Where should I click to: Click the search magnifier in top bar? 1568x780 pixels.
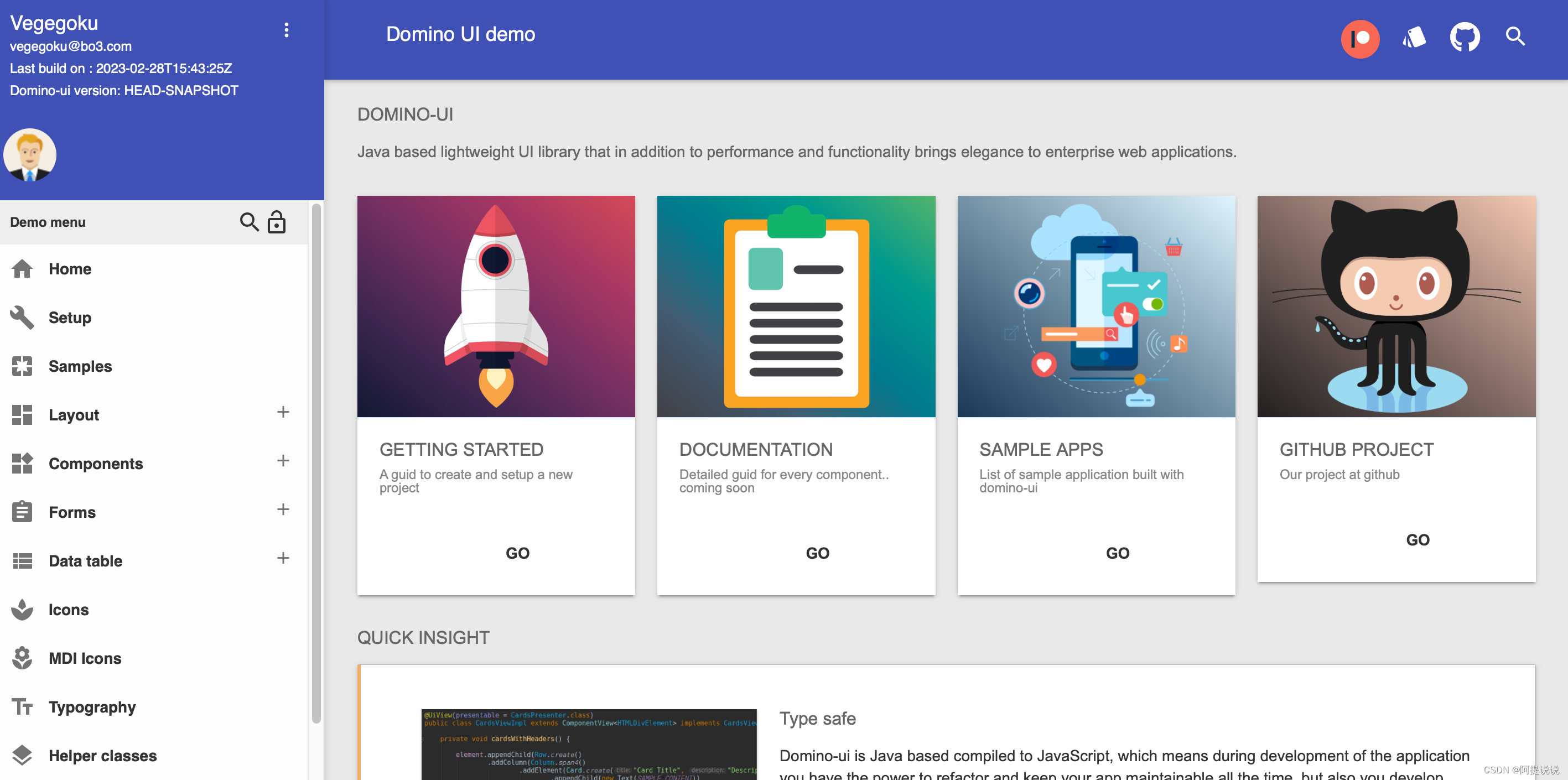click(x=1514, y=37)
